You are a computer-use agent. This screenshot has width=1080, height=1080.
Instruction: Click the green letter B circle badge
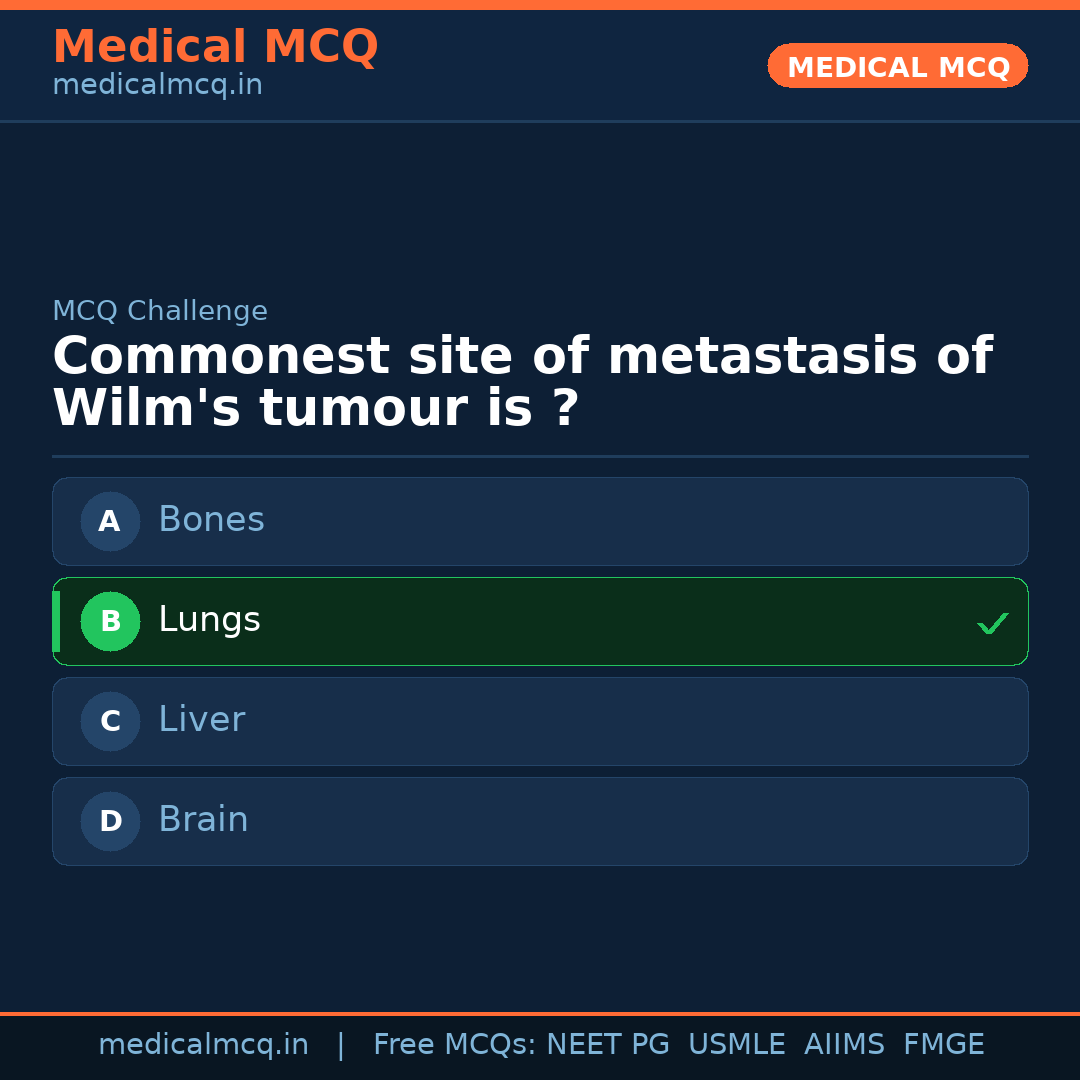(110, 621)
